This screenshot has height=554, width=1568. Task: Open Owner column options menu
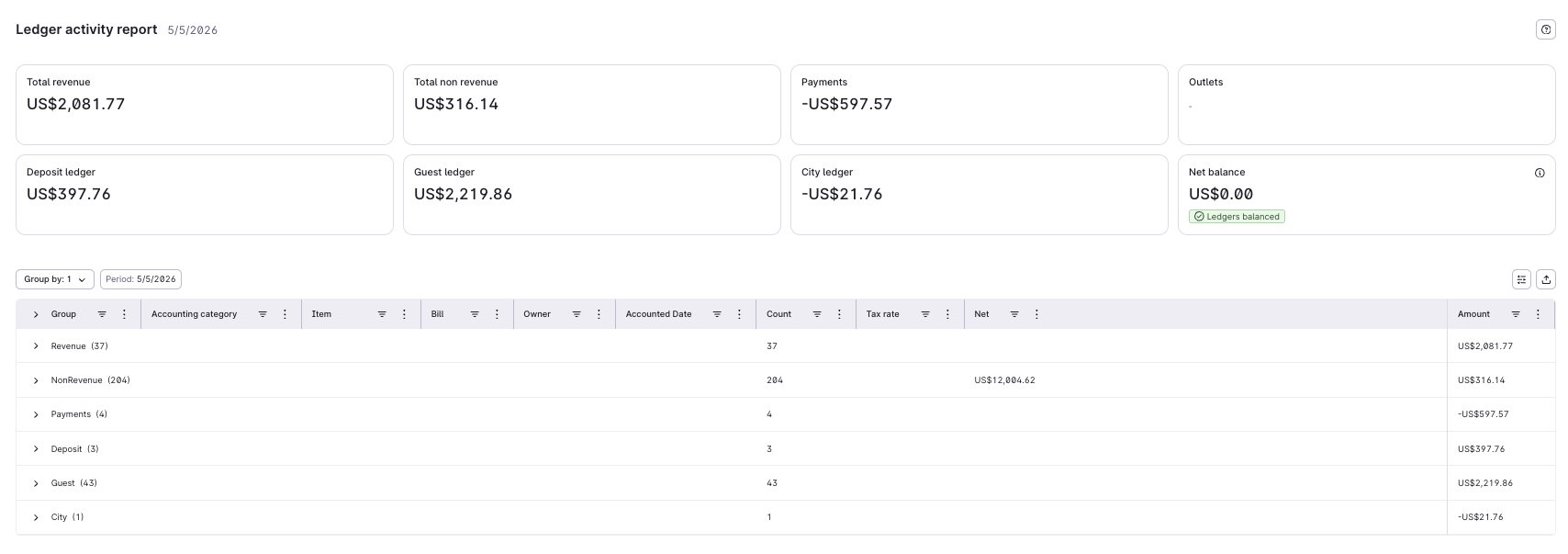point(599,314)
